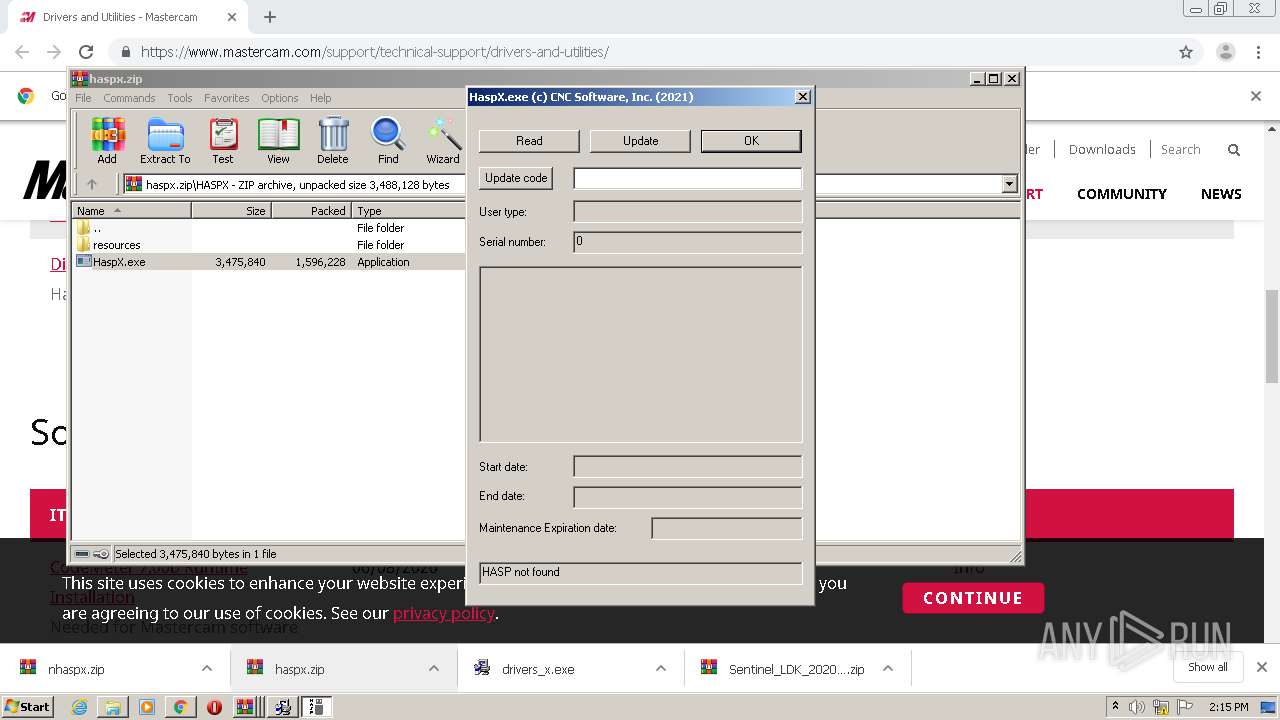The height and width of the screenshot is (720, 1280).
Task: Click the Update code input field
Action: coord(688,178)
